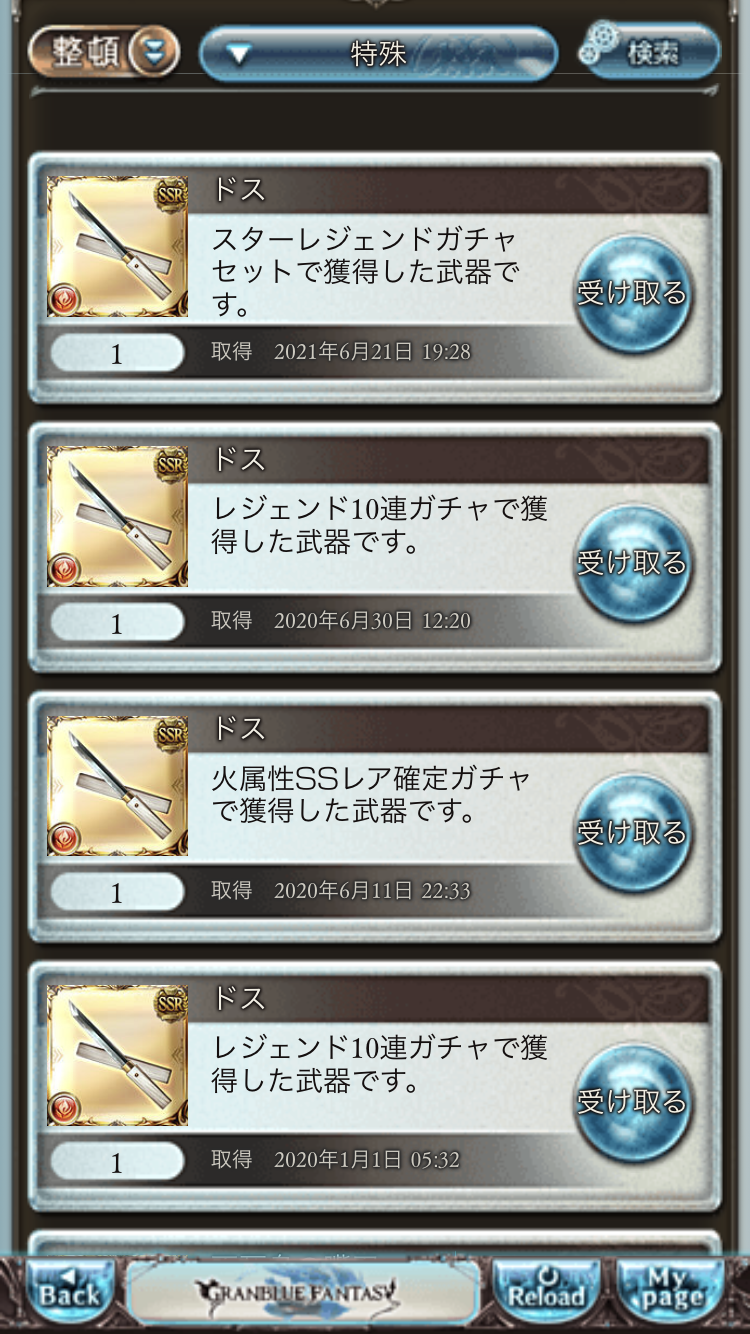Tap the Granblue Fantasy logo banner

(302, 1293)
